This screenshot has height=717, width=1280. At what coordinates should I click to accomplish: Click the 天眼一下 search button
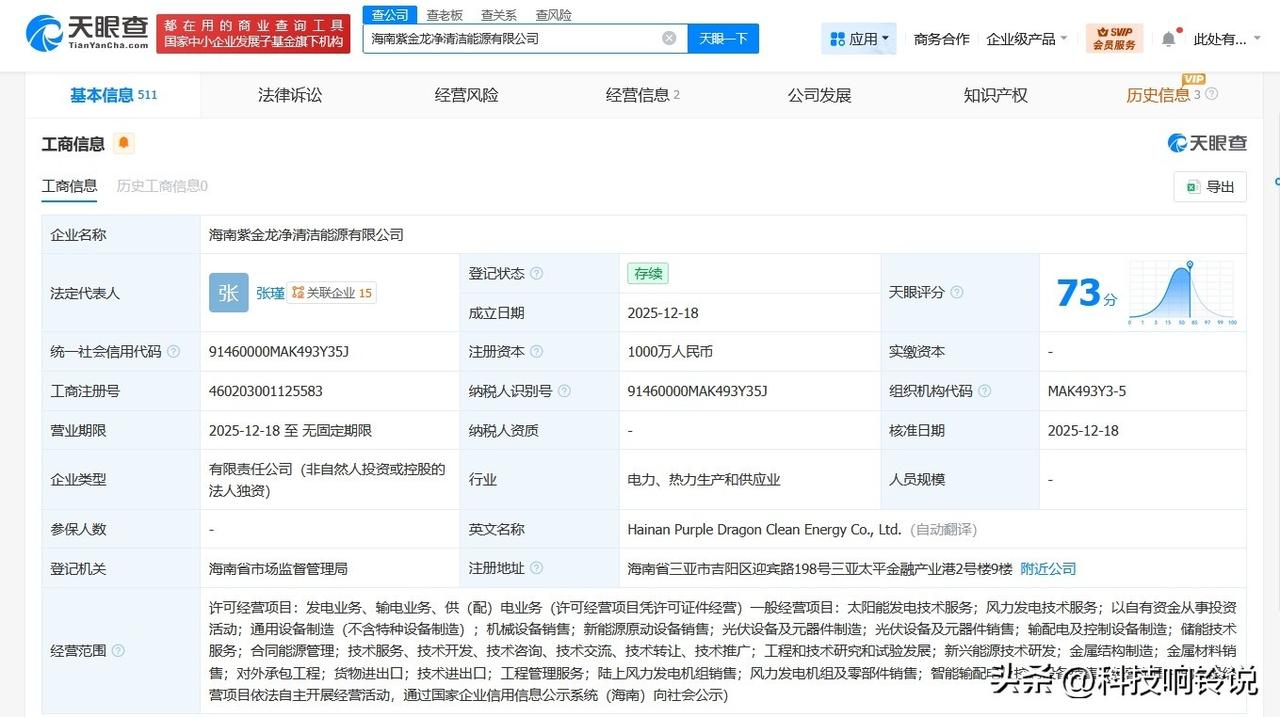point(723,37)
